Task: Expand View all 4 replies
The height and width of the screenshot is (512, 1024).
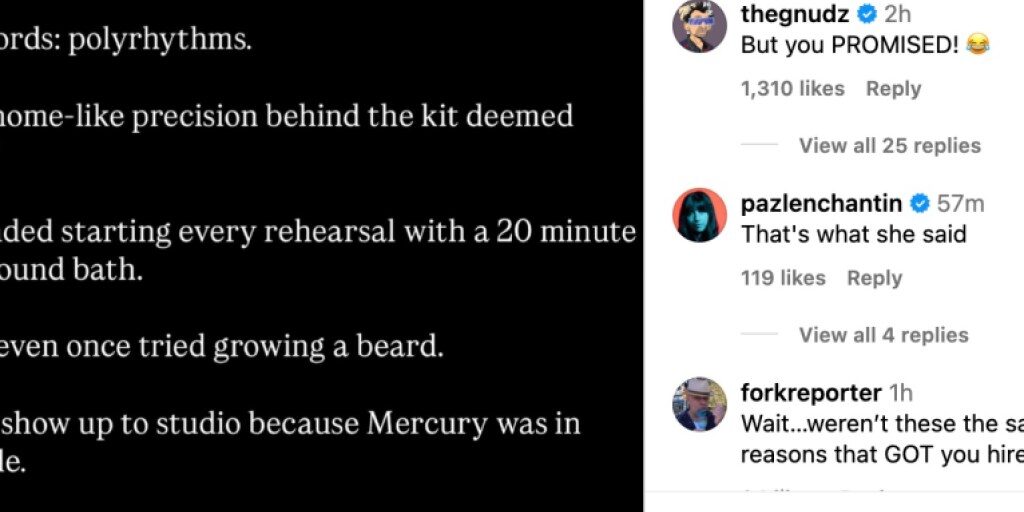Action: coord(883,335)
